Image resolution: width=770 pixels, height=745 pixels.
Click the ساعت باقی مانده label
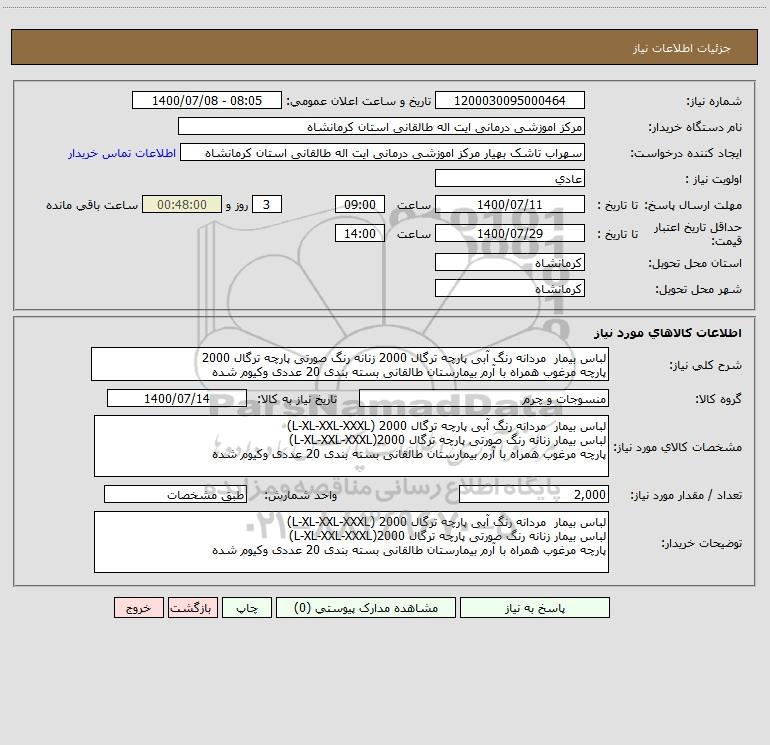tap(92, 205)
